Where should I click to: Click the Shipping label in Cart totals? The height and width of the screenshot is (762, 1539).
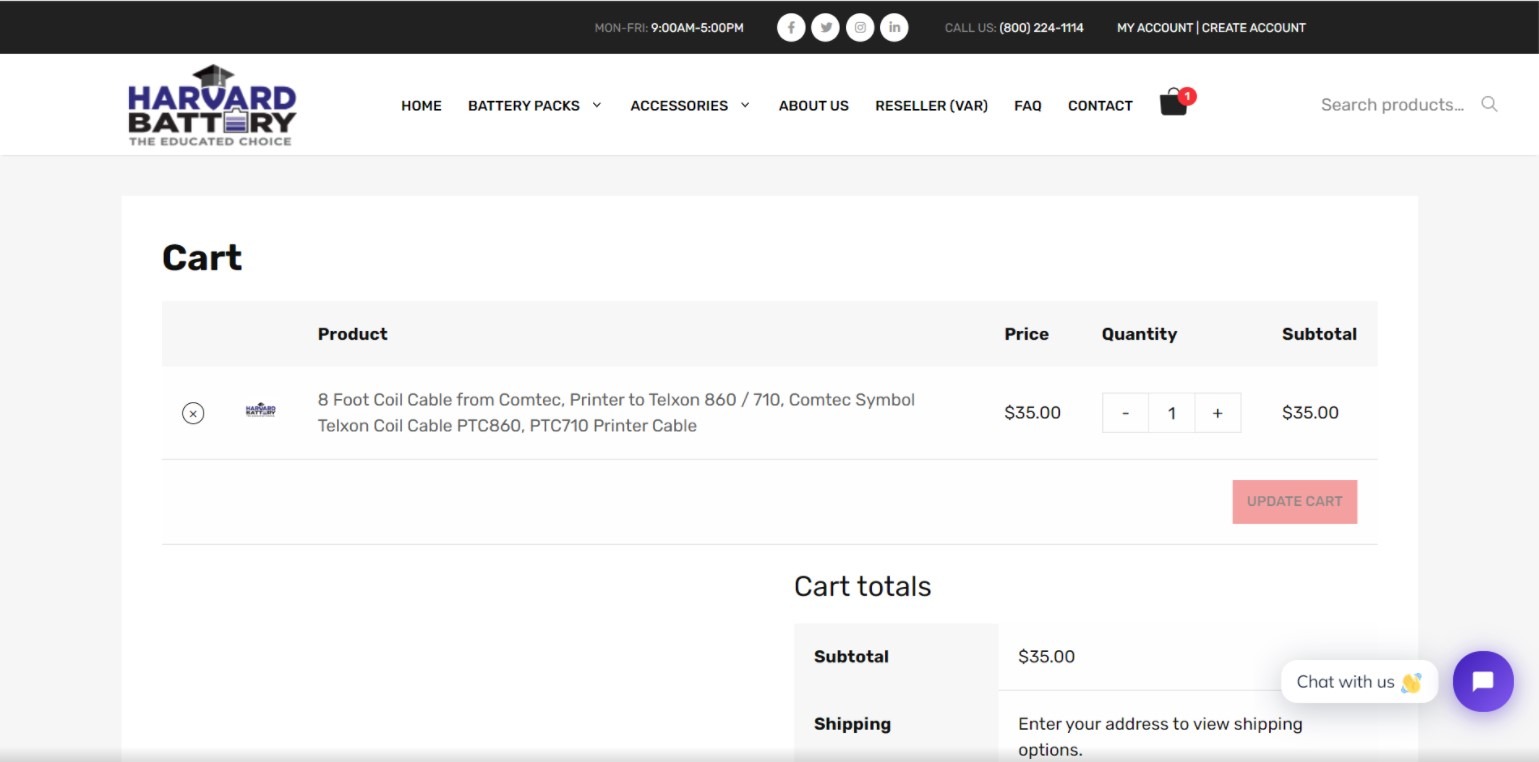click(852, 724)
